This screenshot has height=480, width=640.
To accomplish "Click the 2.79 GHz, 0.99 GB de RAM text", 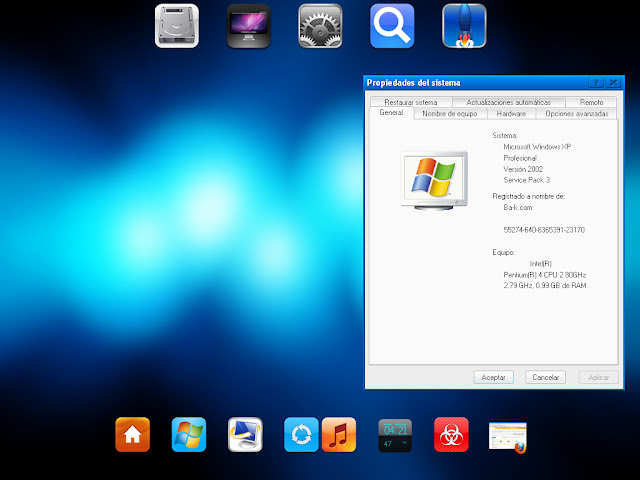I will 545,285.
